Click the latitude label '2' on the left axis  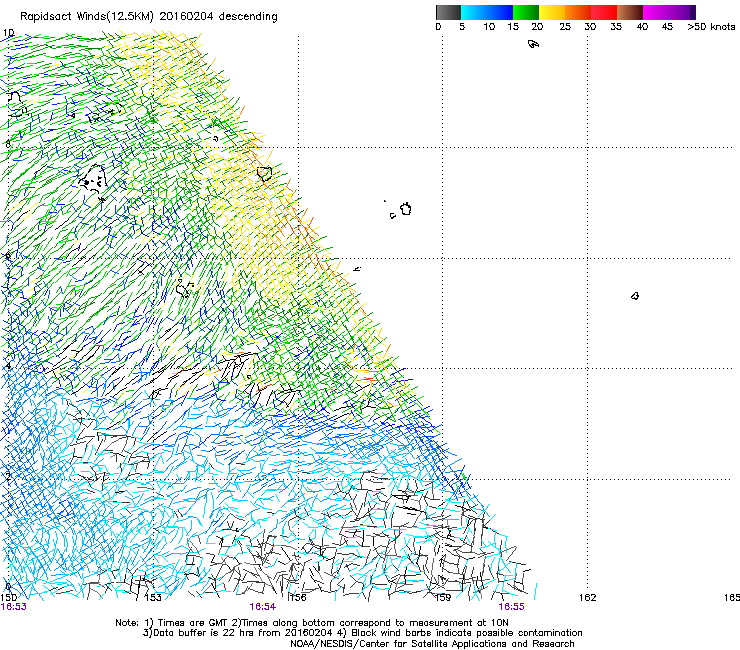(8, 477)
